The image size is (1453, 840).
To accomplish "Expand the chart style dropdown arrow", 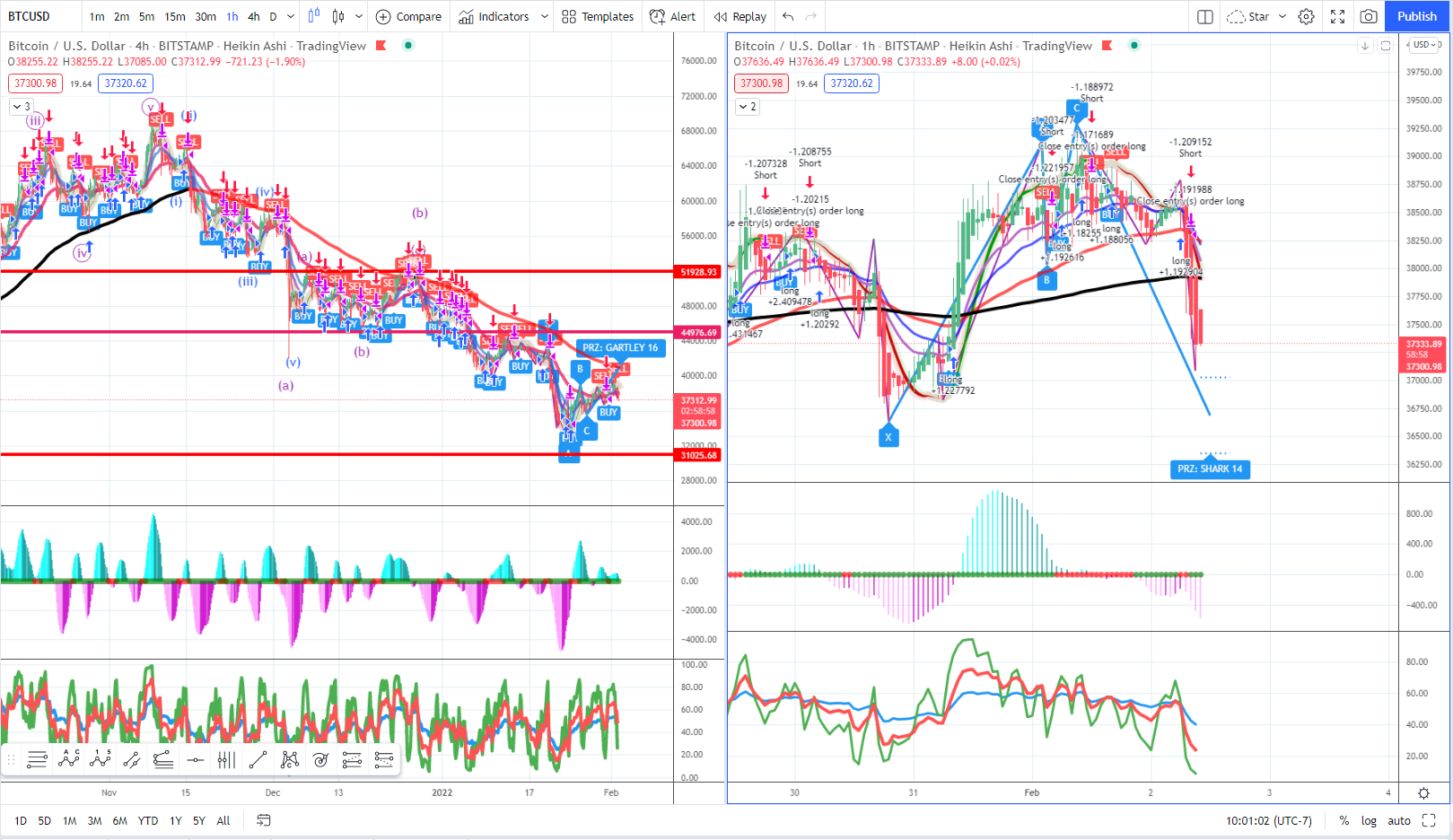I will coord(359,16).
